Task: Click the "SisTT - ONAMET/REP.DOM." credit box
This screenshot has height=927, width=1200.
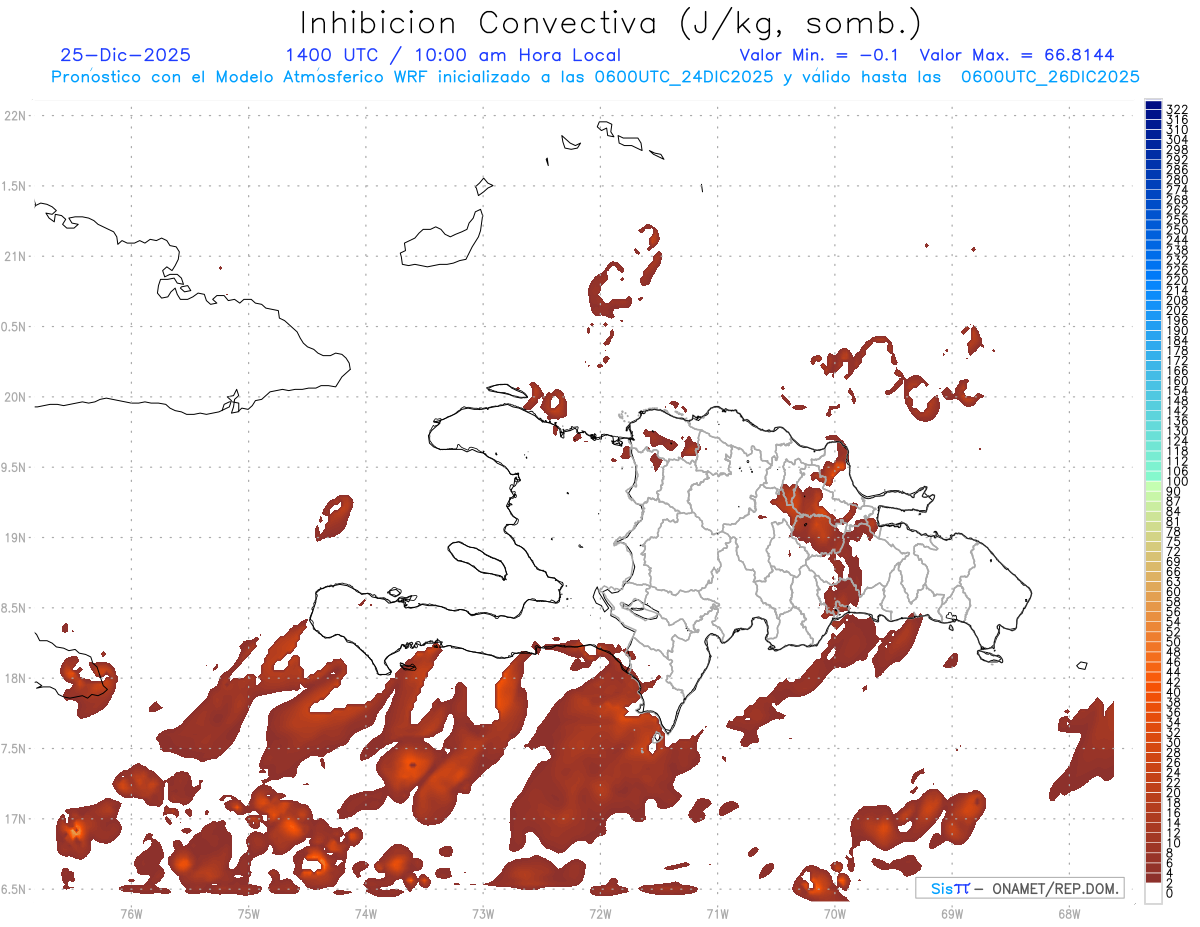Action: [1019, 888]
